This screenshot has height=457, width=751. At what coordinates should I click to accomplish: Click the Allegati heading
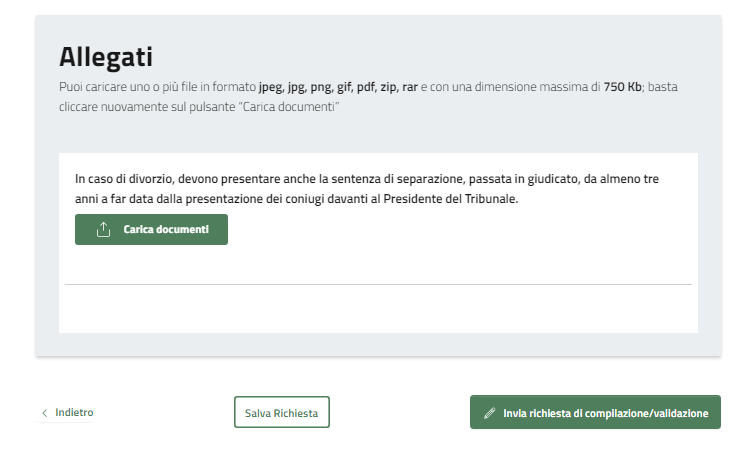(x=105, y=57)
